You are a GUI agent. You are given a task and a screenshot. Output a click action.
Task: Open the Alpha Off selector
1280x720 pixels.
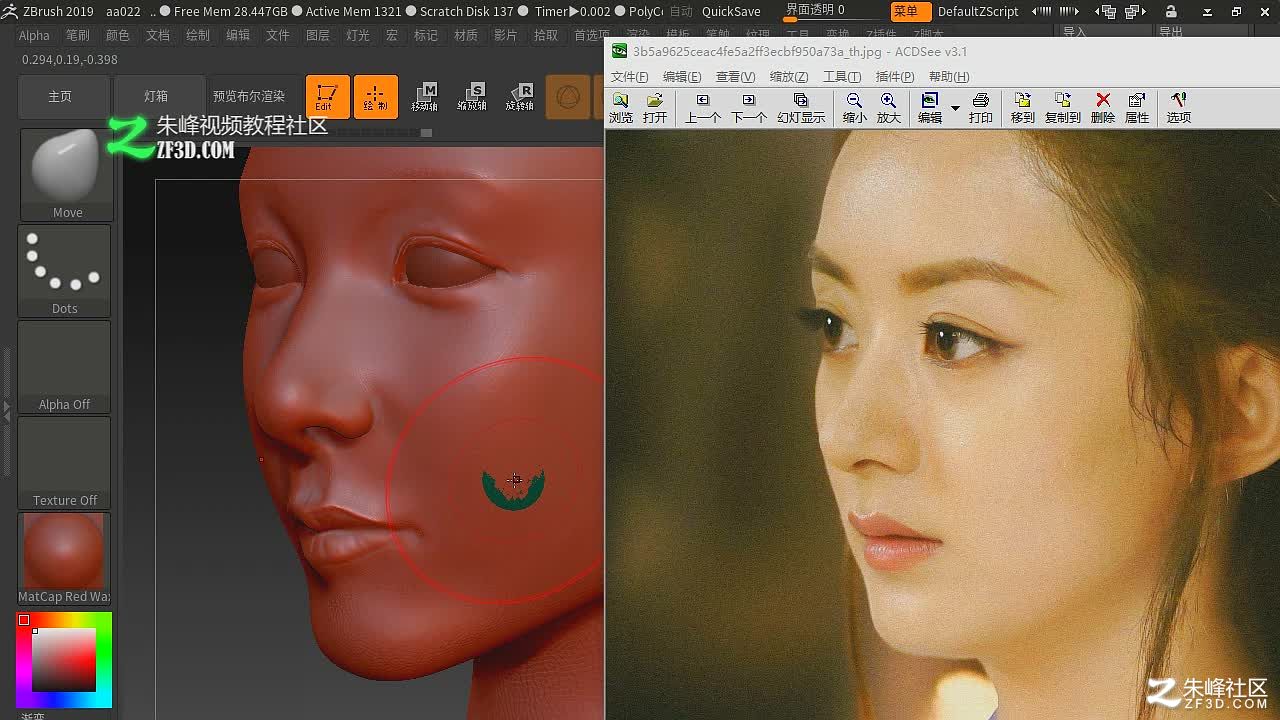tap(64, 366)
